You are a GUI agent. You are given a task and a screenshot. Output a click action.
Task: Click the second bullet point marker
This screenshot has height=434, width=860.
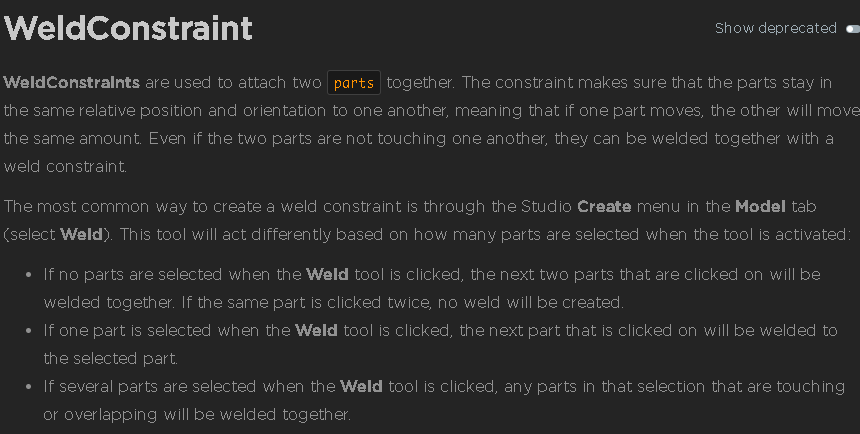click(x=27, y=330)
